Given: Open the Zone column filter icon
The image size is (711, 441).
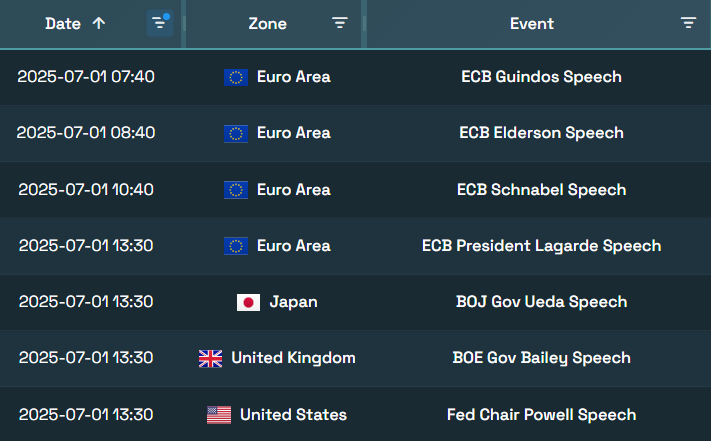Looking at the screenshot, I should coord(340,23).
